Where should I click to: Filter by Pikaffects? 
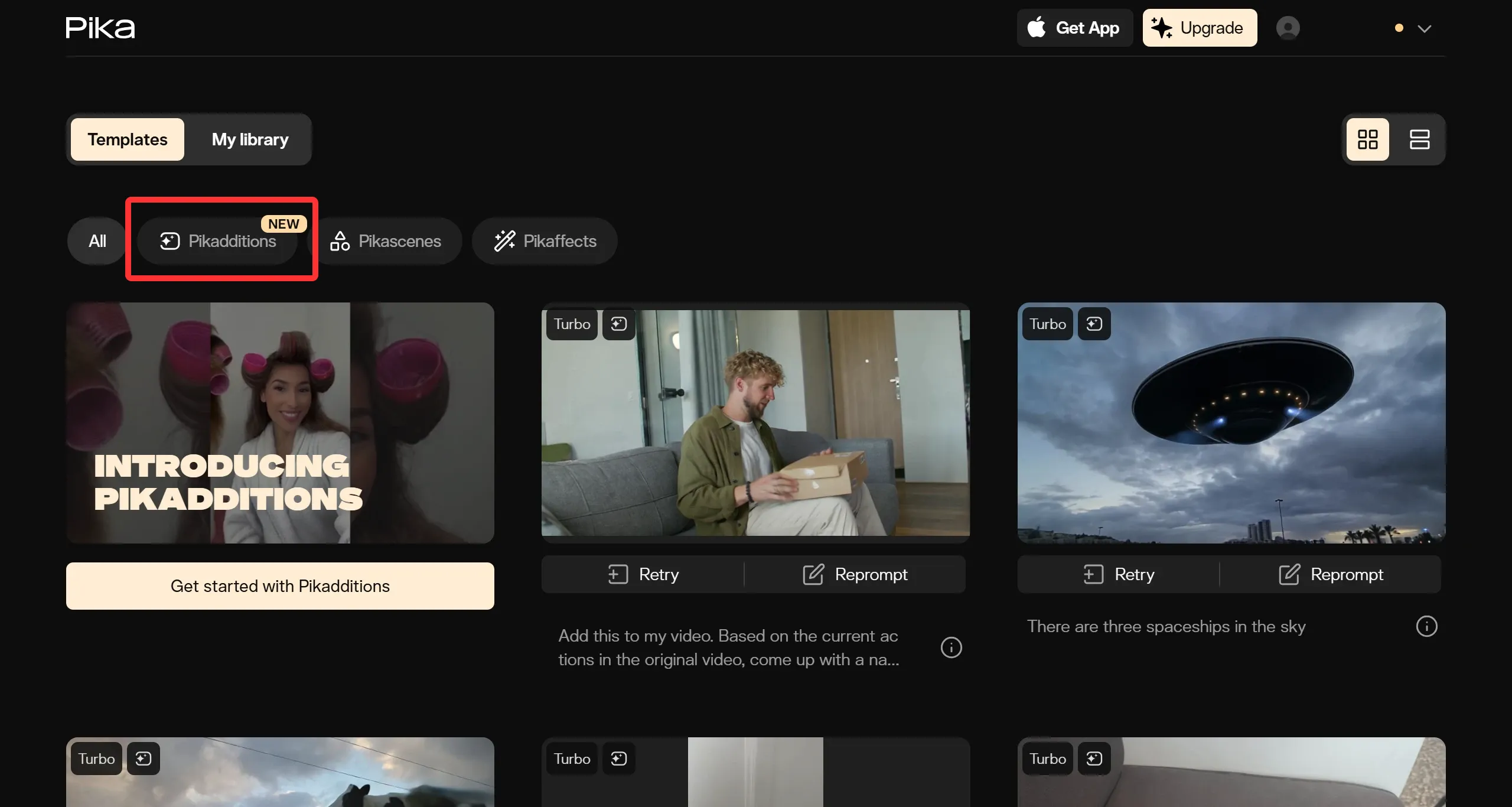point(545,241)
